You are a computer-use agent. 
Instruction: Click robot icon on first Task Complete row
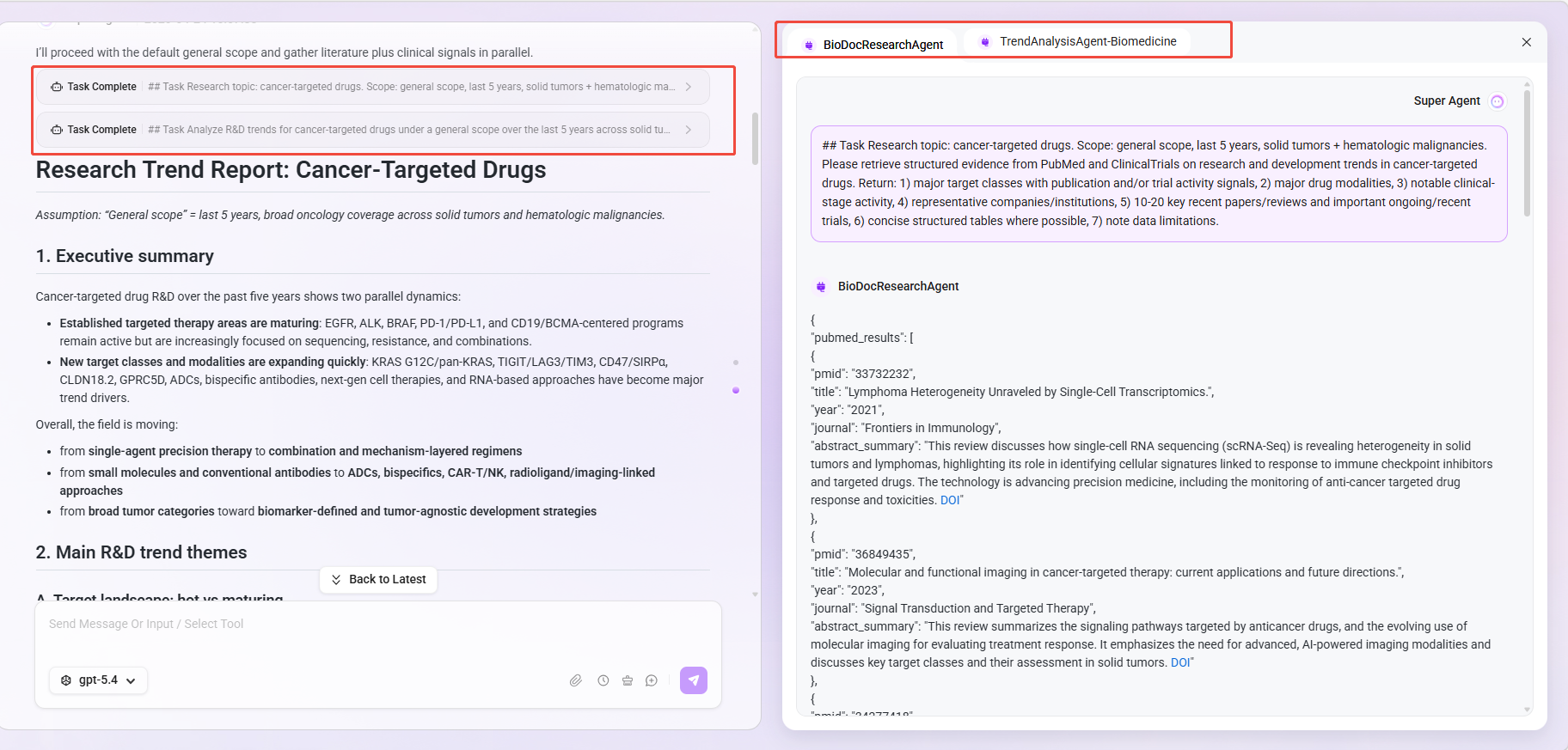click(57, 87)
